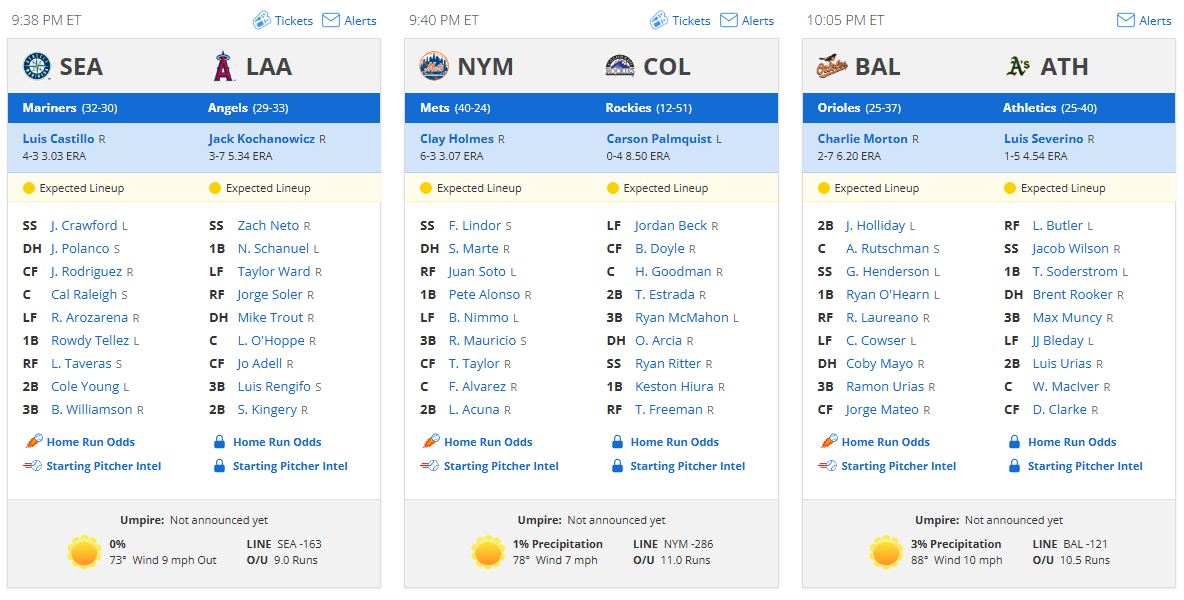This screenshot has height=600, width=1184.
Task: Click ticket icon for SEA vs LAA game
Action: [261, 20]
